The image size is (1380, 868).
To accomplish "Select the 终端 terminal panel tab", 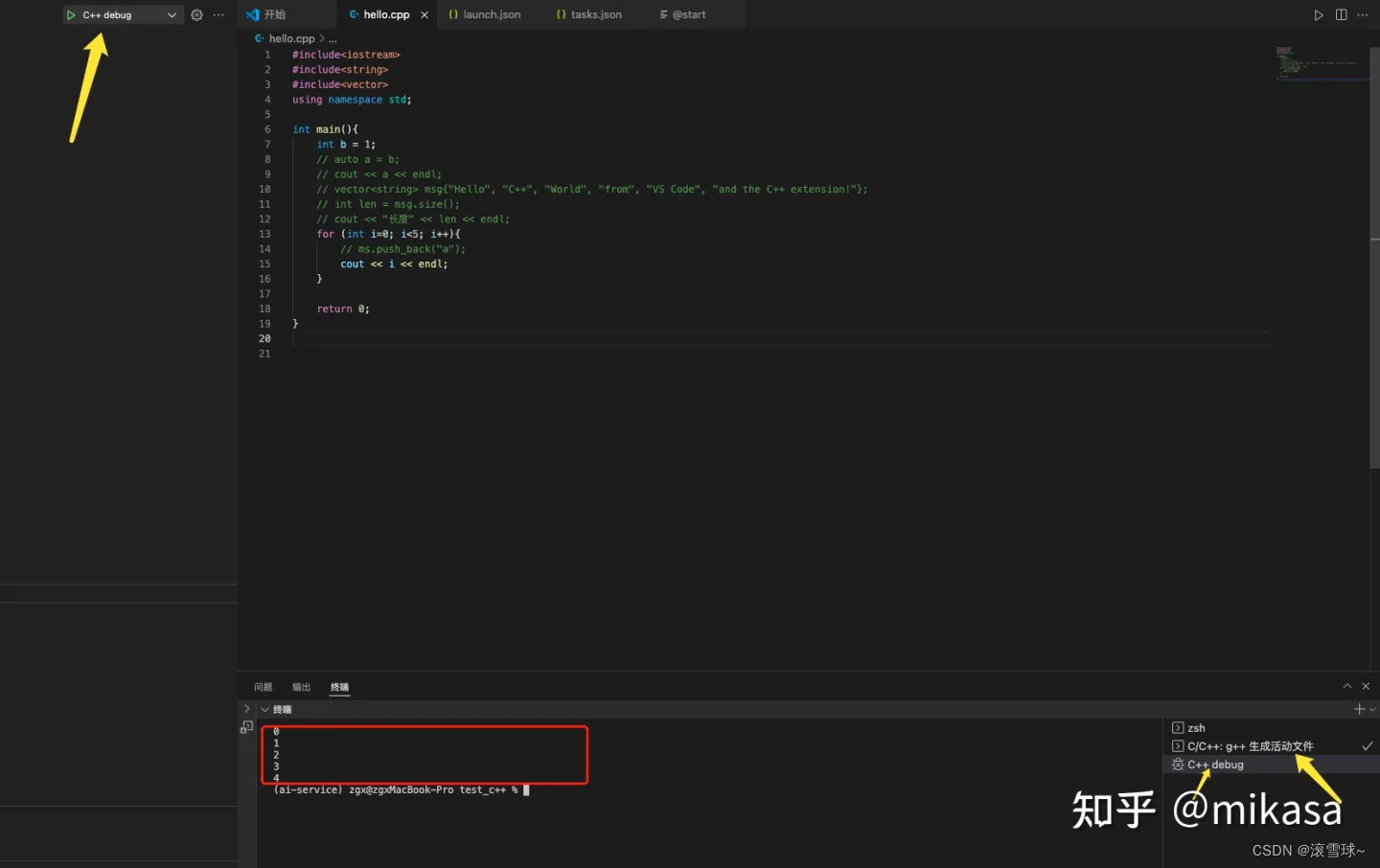I will 340,687.
